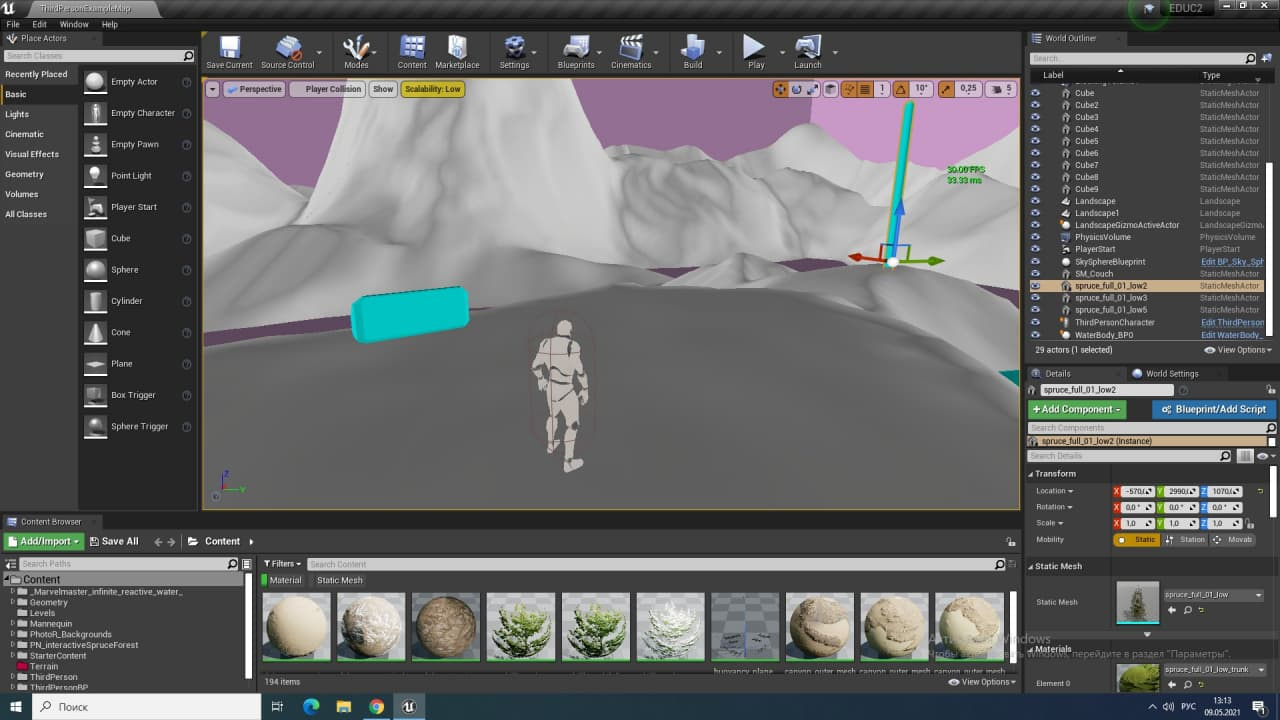1280x720 pixels.
Task: Collapse the Transform section in Details
Action: coord(1031,474)
